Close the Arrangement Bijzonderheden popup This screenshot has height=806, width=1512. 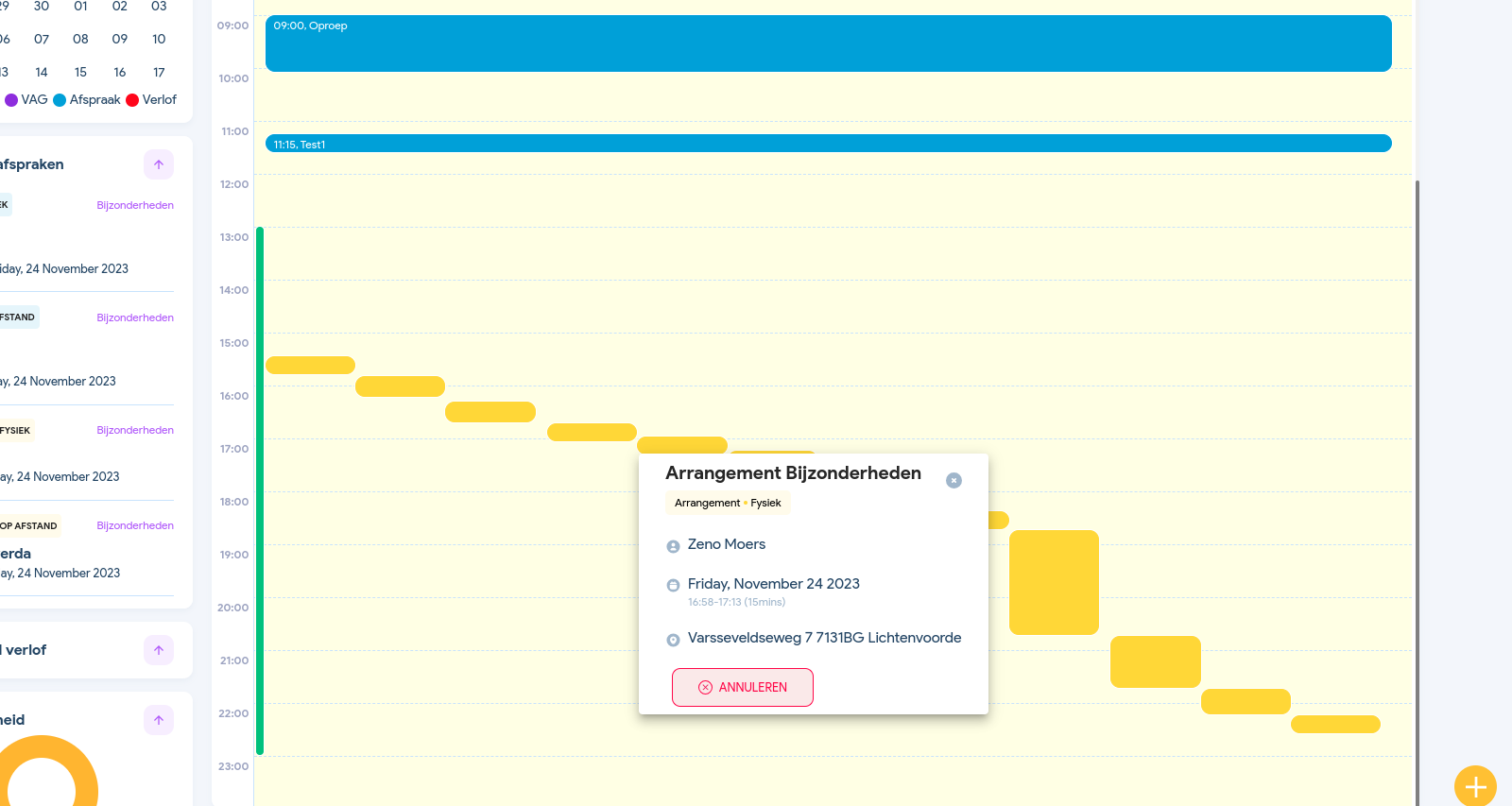(954, 480)
